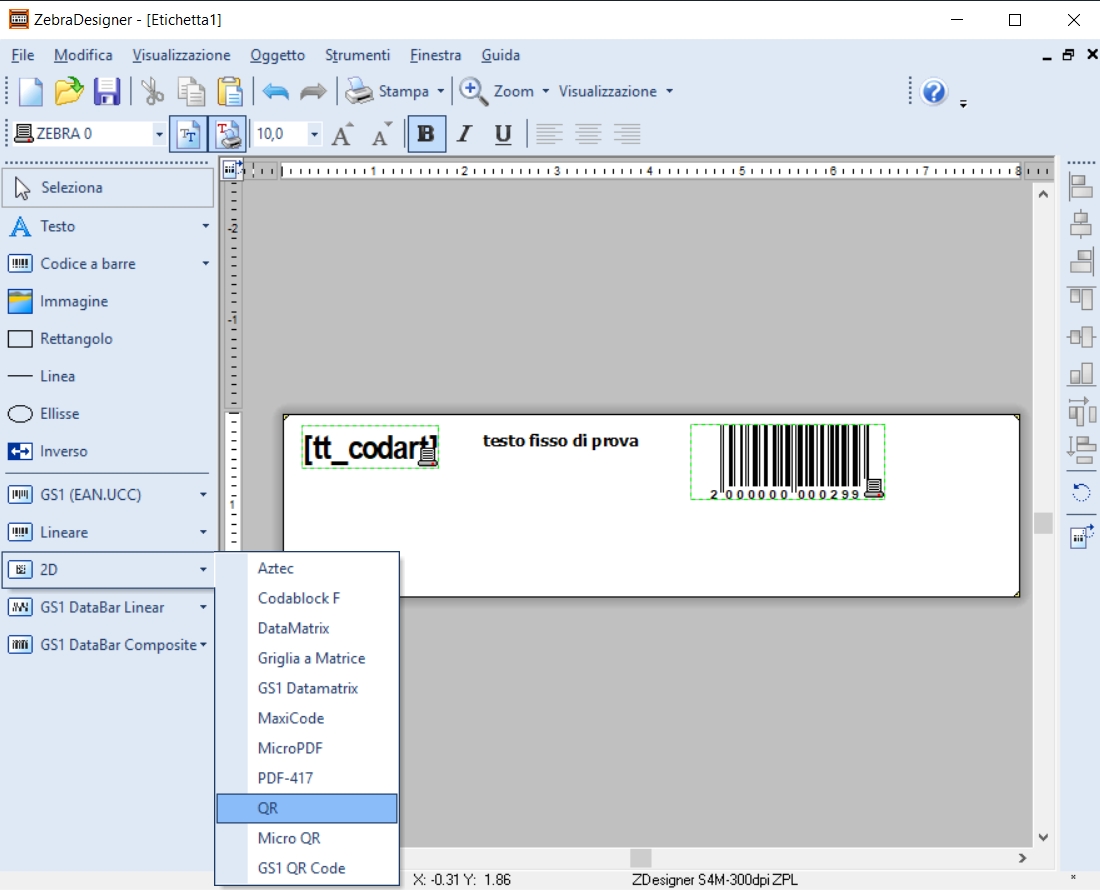The width and height of the screenshot is (1100, 890).
Task: Click the Seleziona tool button
Action: click(x=108, y=187)
